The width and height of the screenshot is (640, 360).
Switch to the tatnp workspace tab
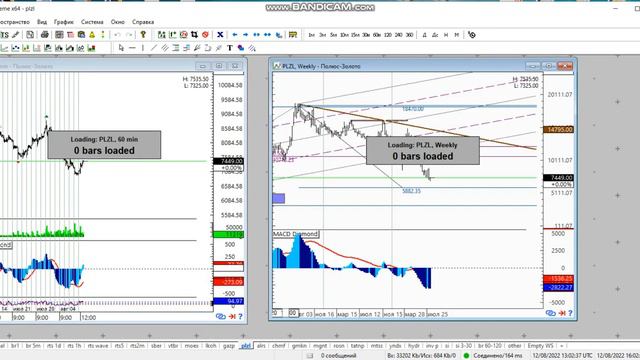click(358, 346)
